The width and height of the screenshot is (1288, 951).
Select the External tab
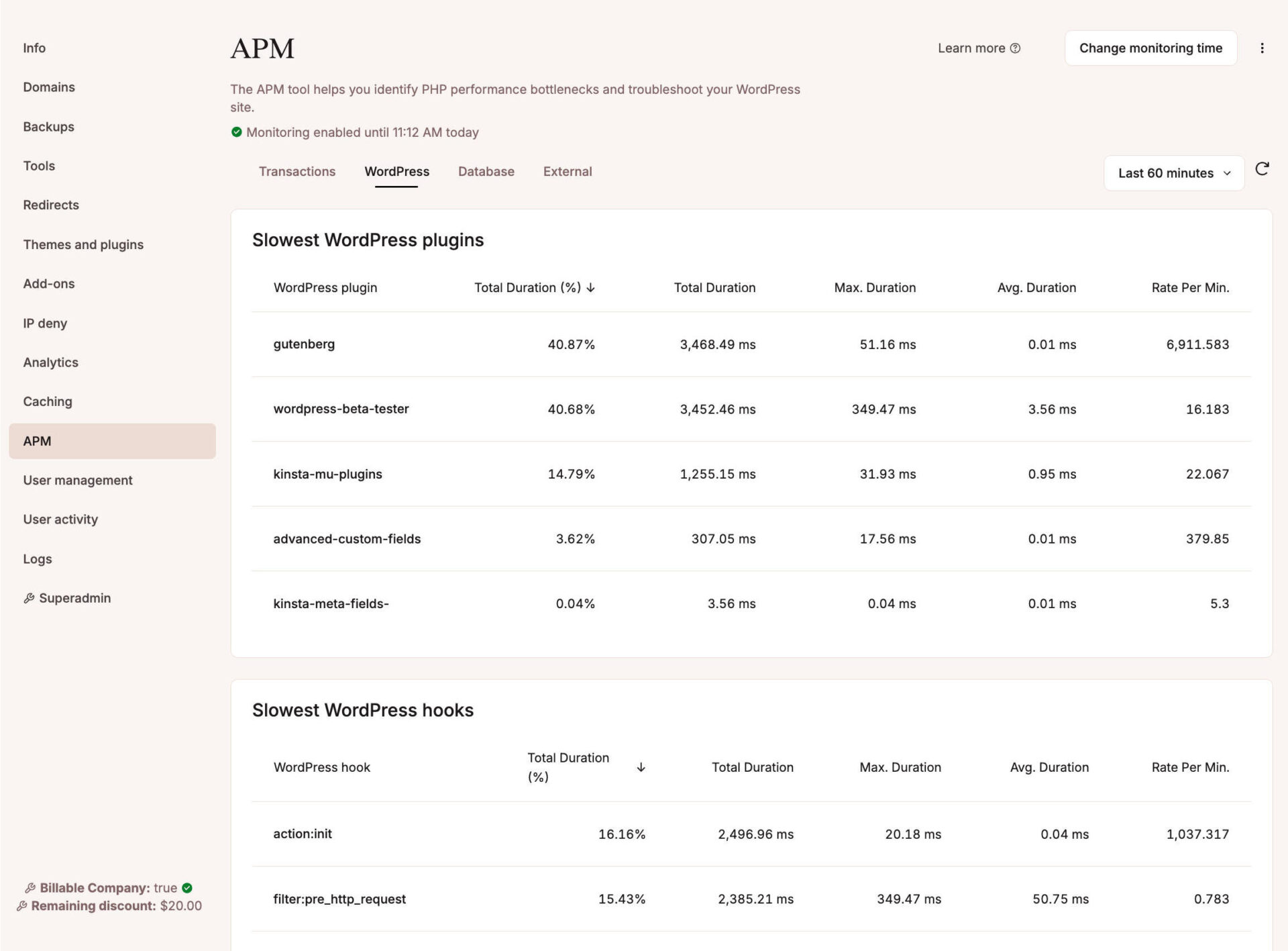pyautogui.click(x=567, y=171)
